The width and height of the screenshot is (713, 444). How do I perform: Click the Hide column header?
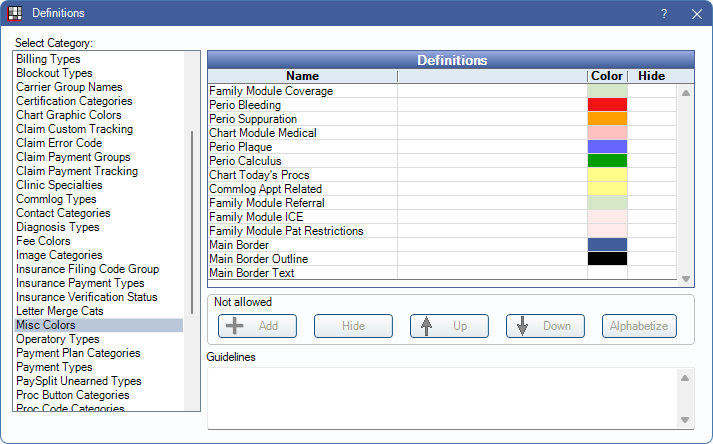651,76
